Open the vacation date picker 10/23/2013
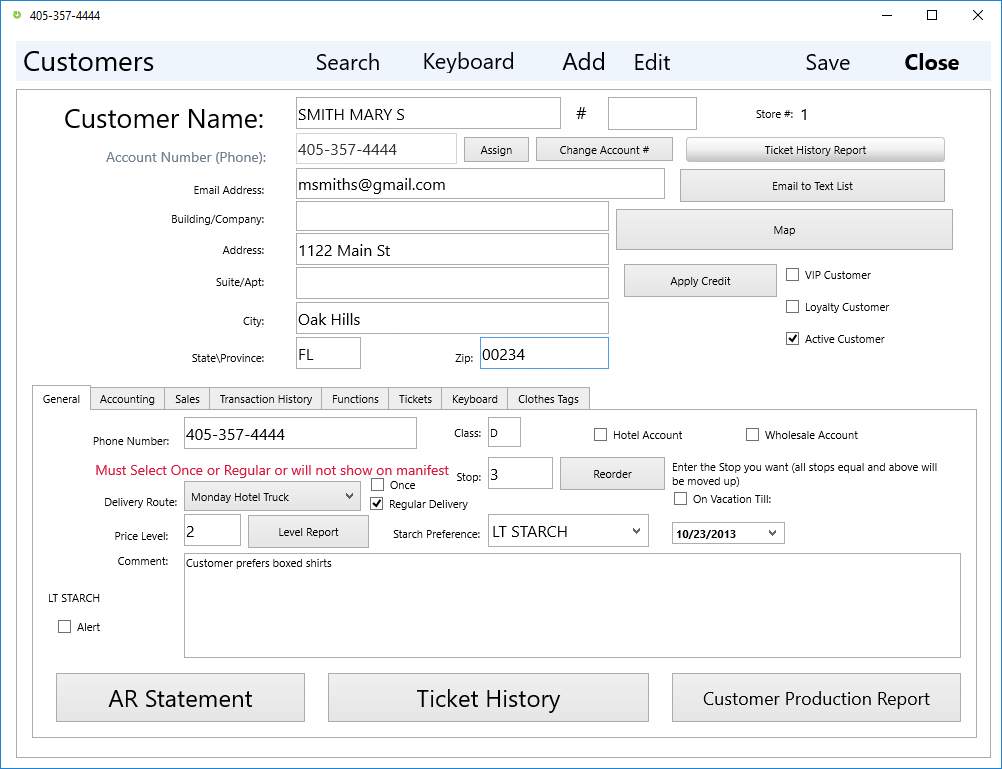 click(x=728, y=533)
